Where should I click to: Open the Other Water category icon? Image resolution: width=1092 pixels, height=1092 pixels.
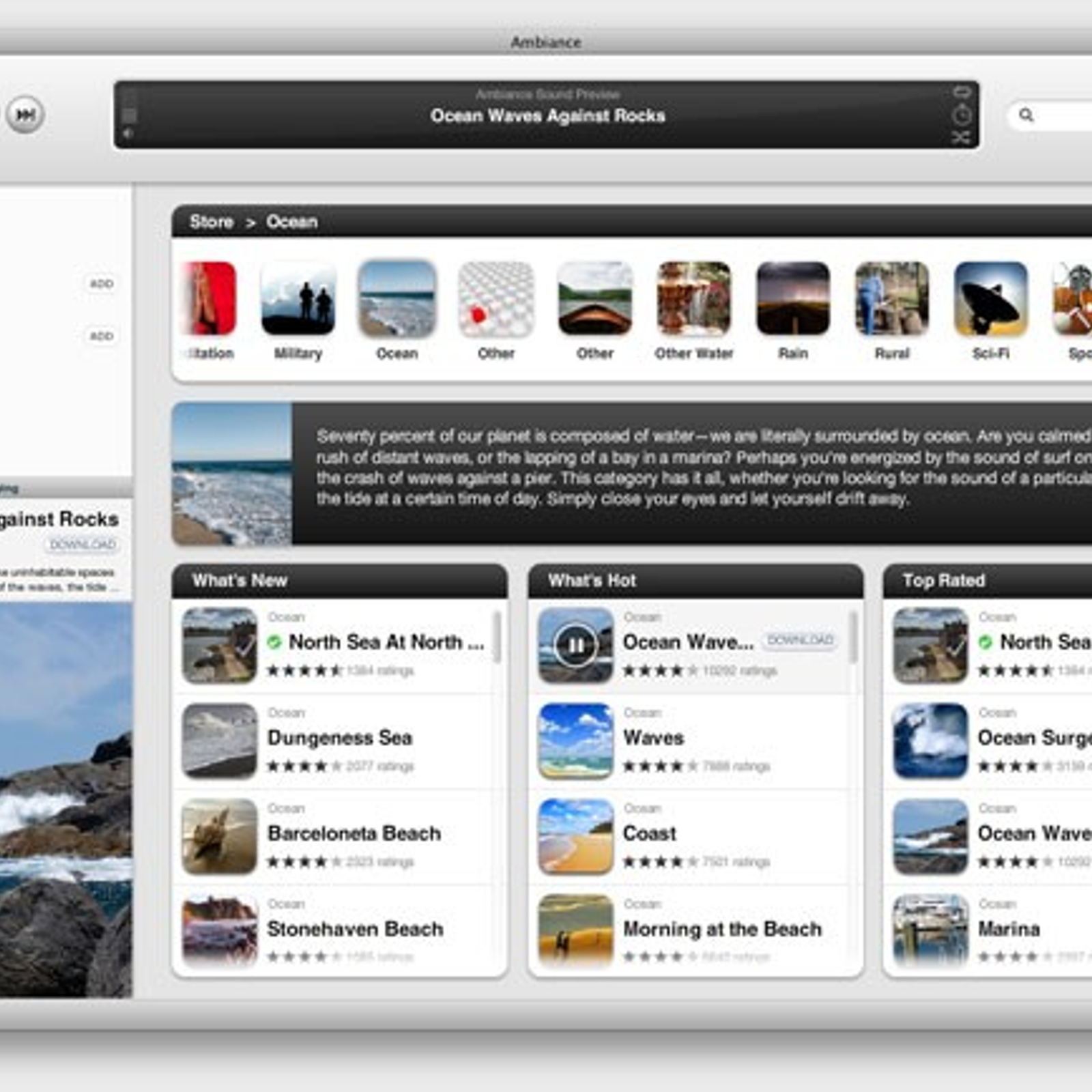(x=694, y=299)
